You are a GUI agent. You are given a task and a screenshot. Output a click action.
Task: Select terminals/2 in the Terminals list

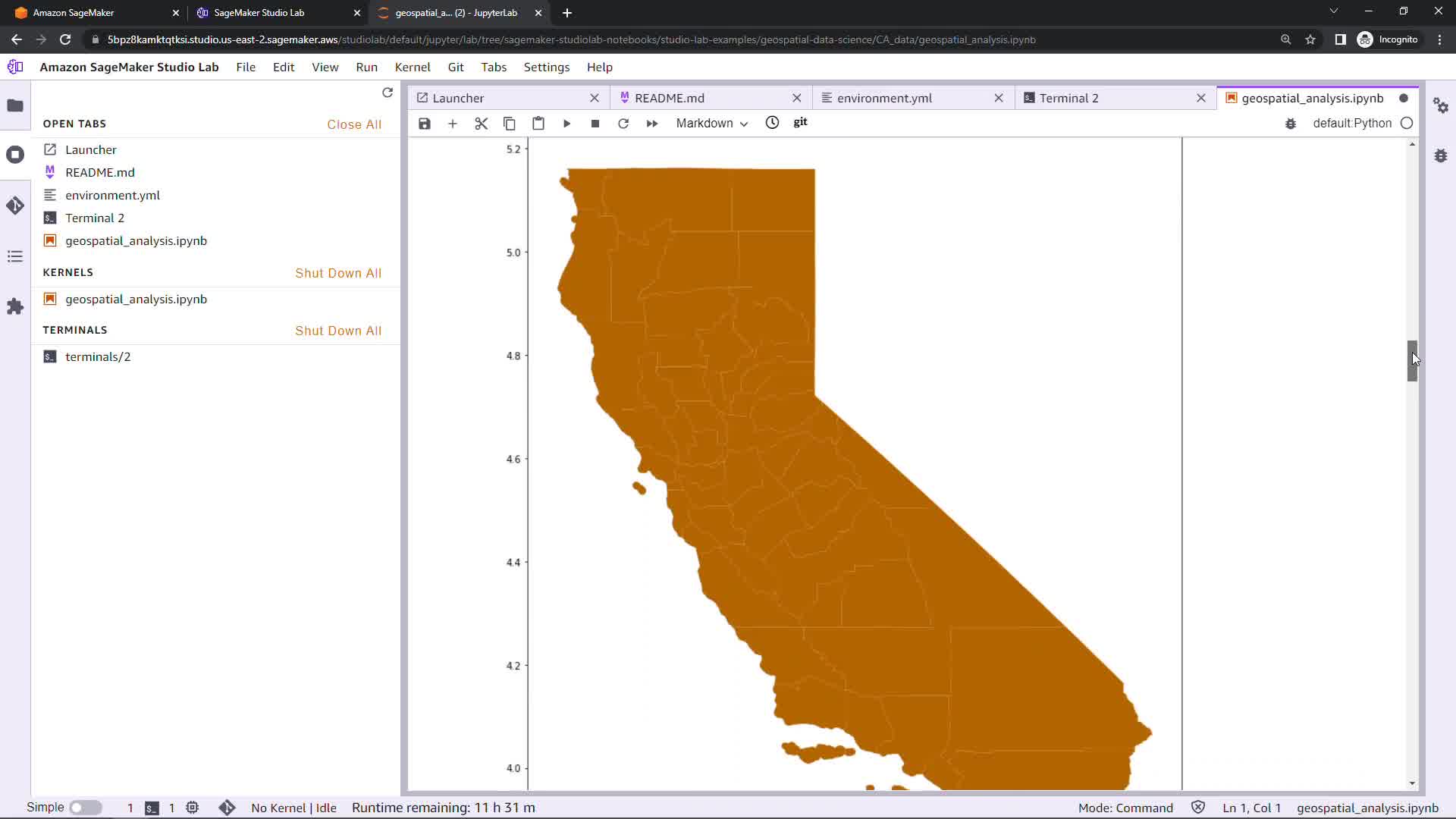click(98, 356)
